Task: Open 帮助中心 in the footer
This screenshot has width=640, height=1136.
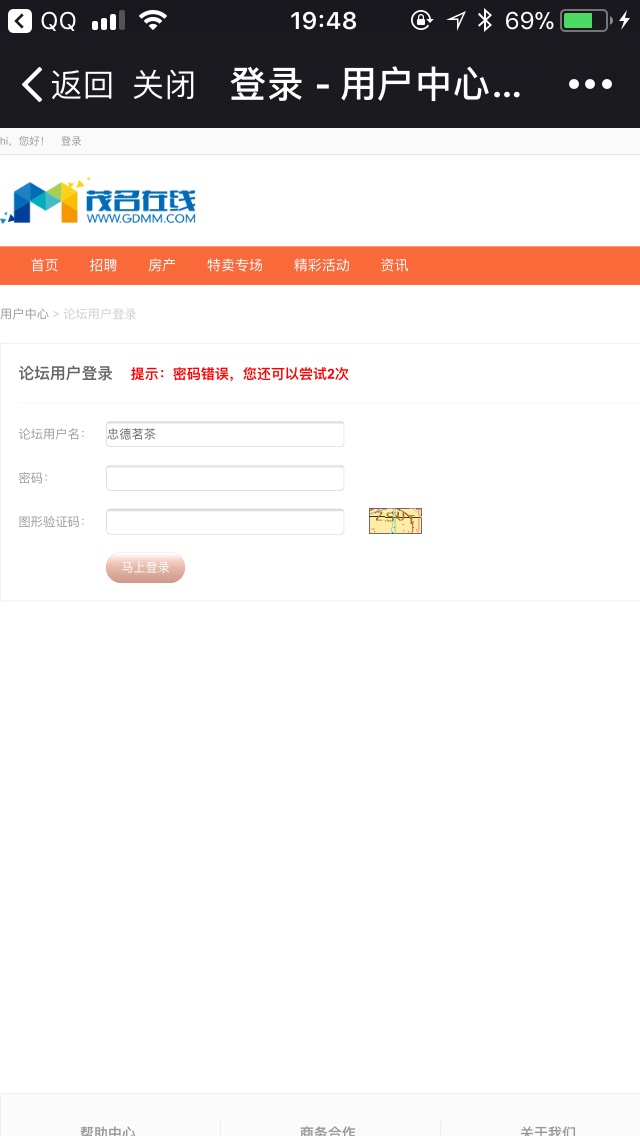Action: 107,1130
